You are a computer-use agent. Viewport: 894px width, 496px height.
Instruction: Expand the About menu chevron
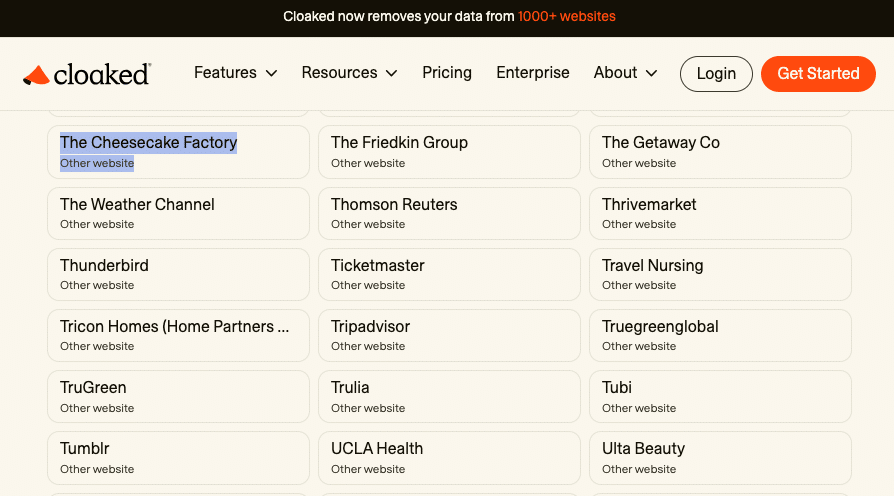[x=652, y=74]
